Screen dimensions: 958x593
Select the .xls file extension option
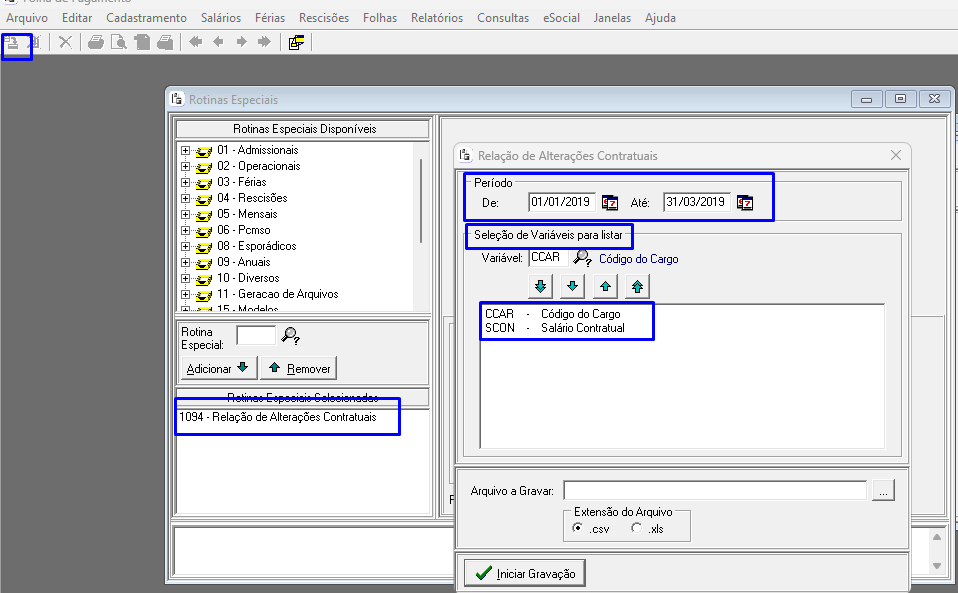coord(637,528)
